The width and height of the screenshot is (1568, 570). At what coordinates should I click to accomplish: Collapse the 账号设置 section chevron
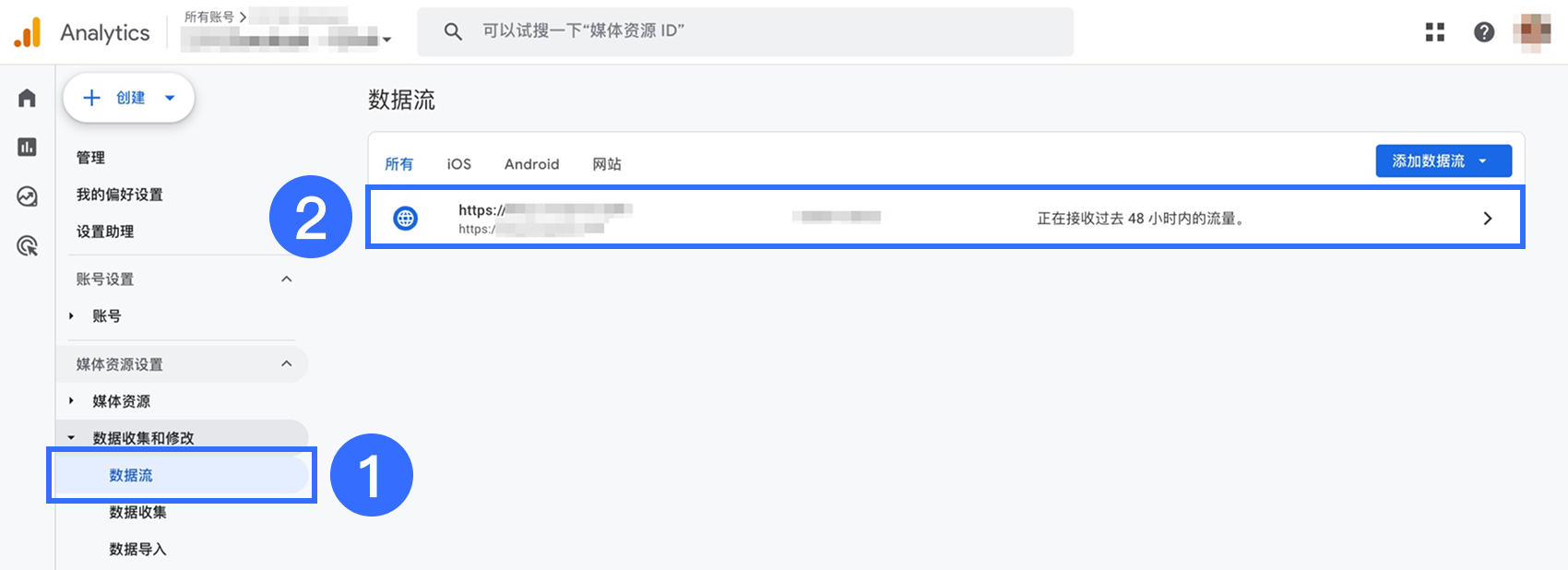tap(286, 279)
